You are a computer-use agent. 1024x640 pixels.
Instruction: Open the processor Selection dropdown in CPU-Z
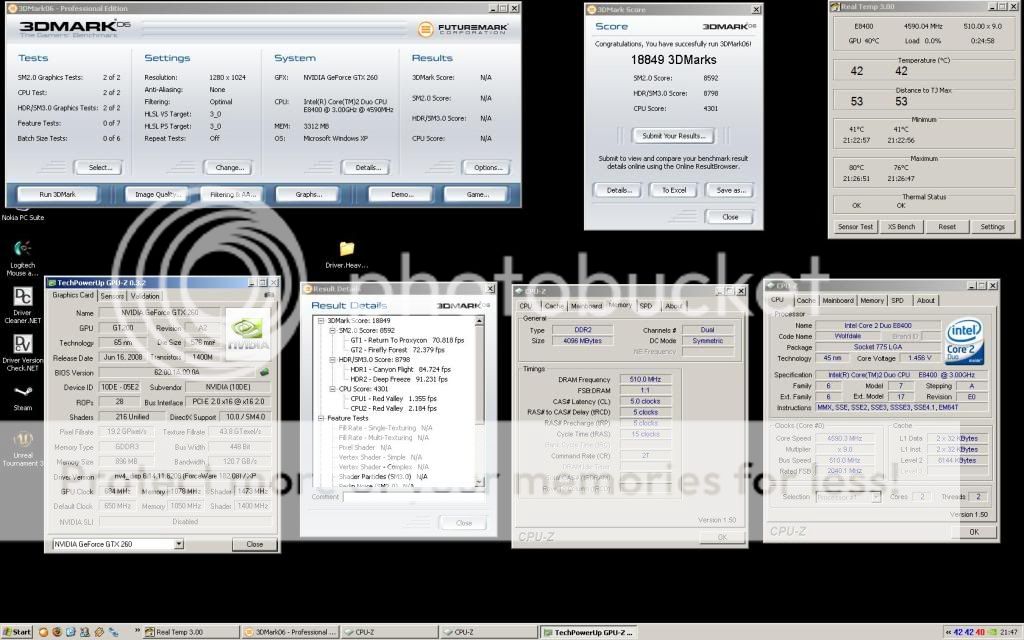(x=876, y=497)
